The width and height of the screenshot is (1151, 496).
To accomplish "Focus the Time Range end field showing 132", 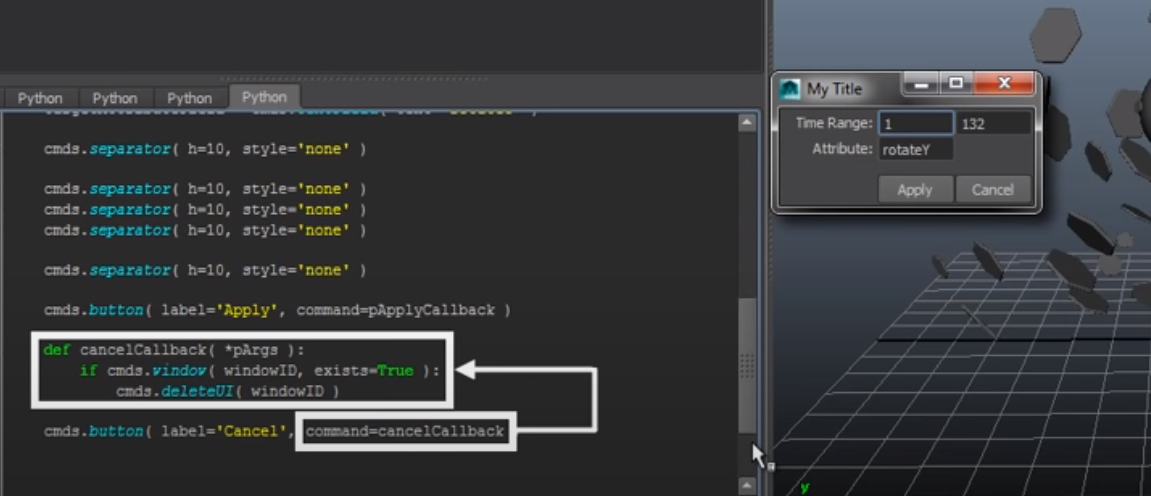I will pos(994,124).
